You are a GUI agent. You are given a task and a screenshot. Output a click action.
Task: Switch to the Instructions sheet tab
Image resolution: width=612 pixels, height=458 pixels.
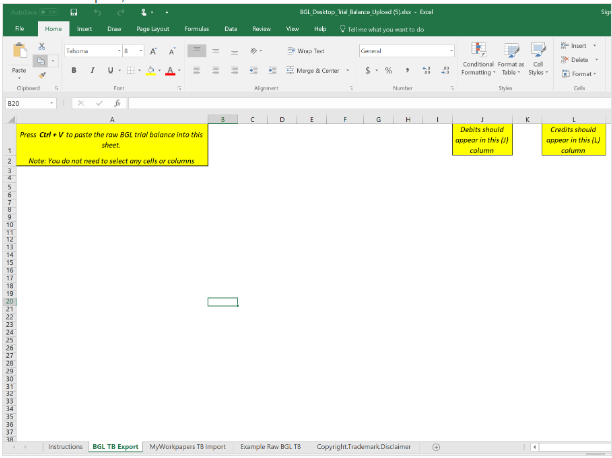65,446
